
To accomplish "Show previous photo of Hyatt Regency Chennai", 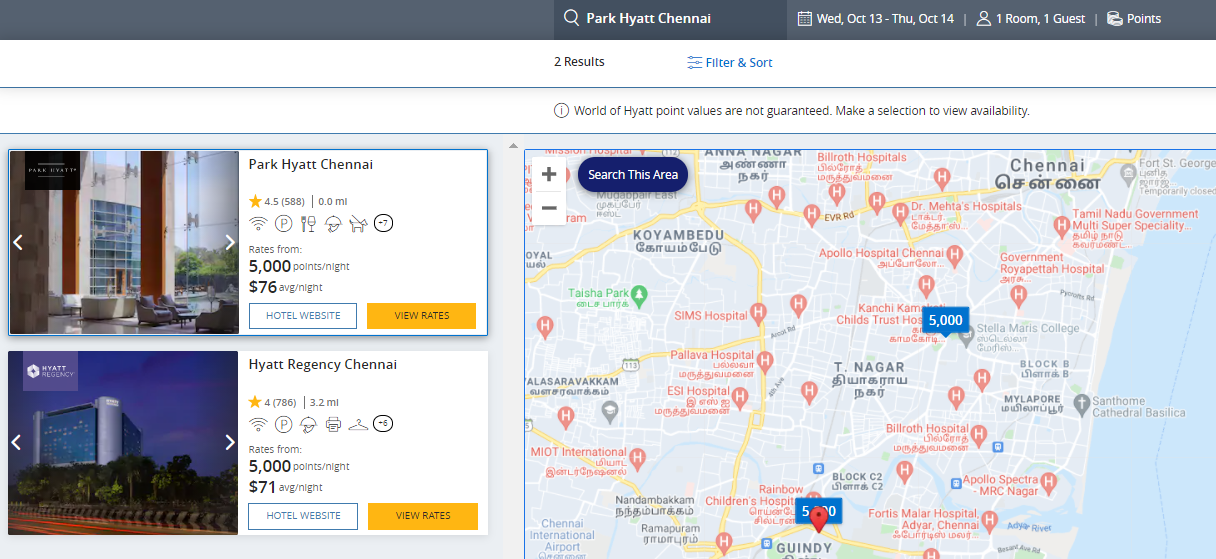I will (17, 442).
